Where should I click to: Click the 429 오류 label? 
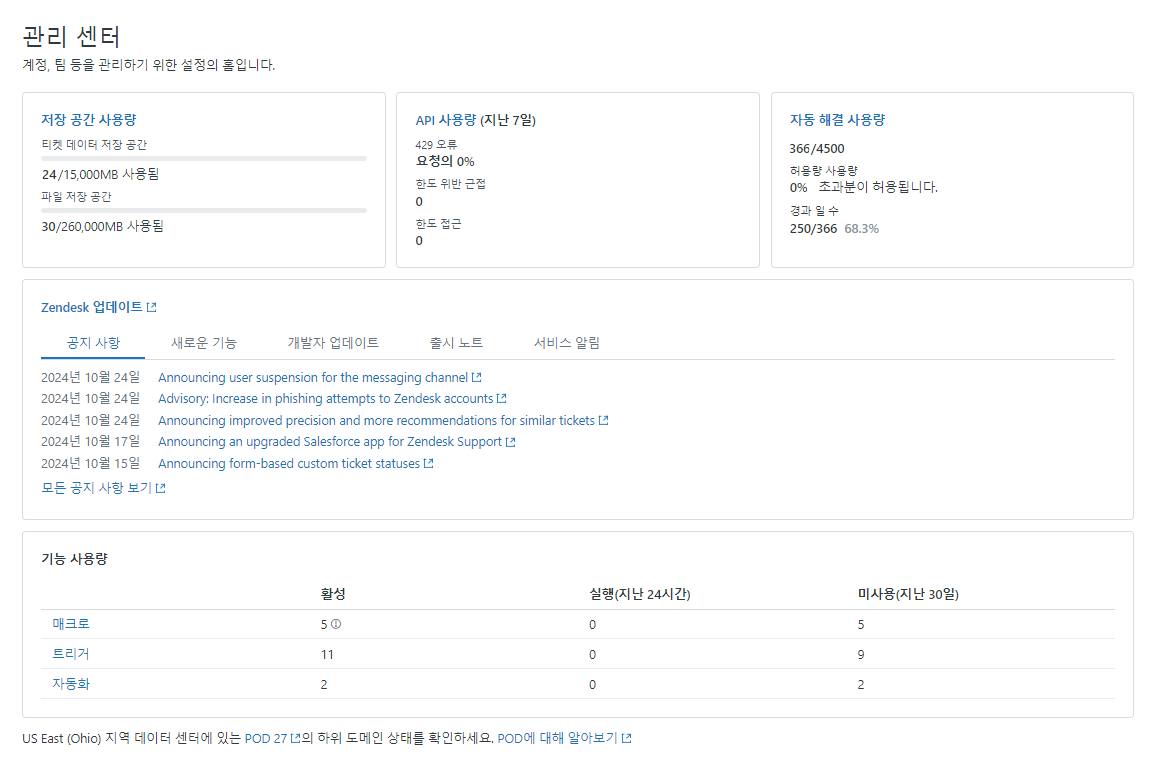click(436, 145)
